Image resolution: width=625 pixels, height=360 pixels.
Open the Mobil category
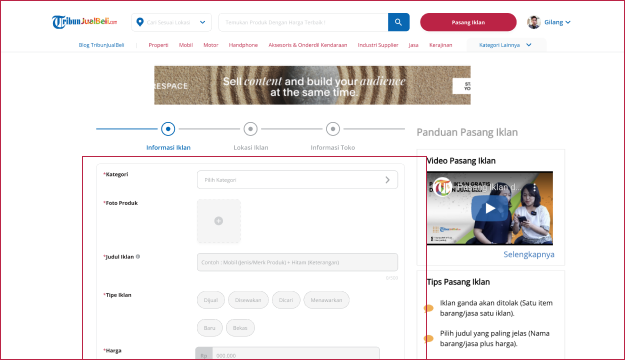click(186, 45)
